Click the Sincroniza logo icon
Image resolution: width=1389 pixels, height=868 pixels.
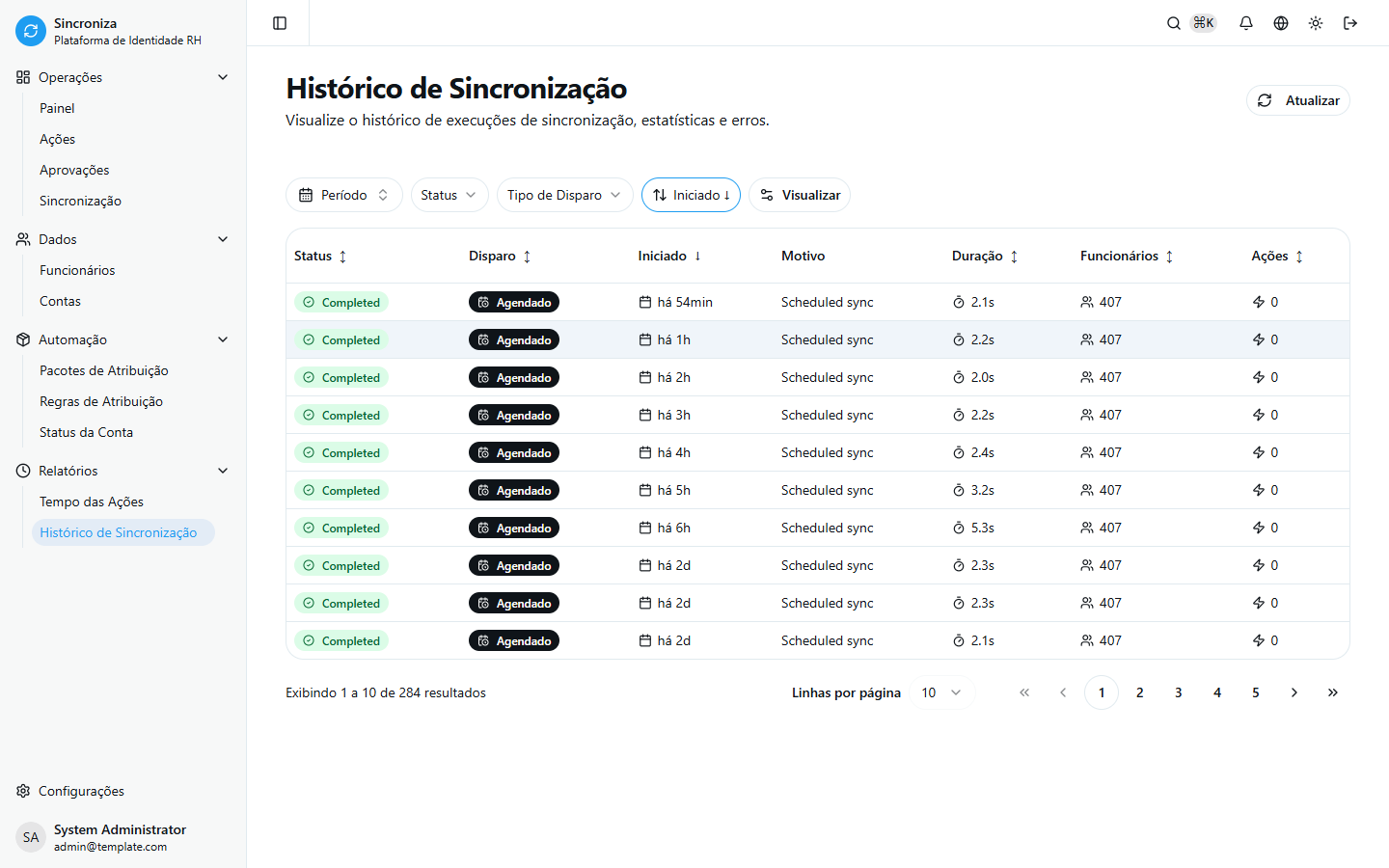(x=30, y=30)
